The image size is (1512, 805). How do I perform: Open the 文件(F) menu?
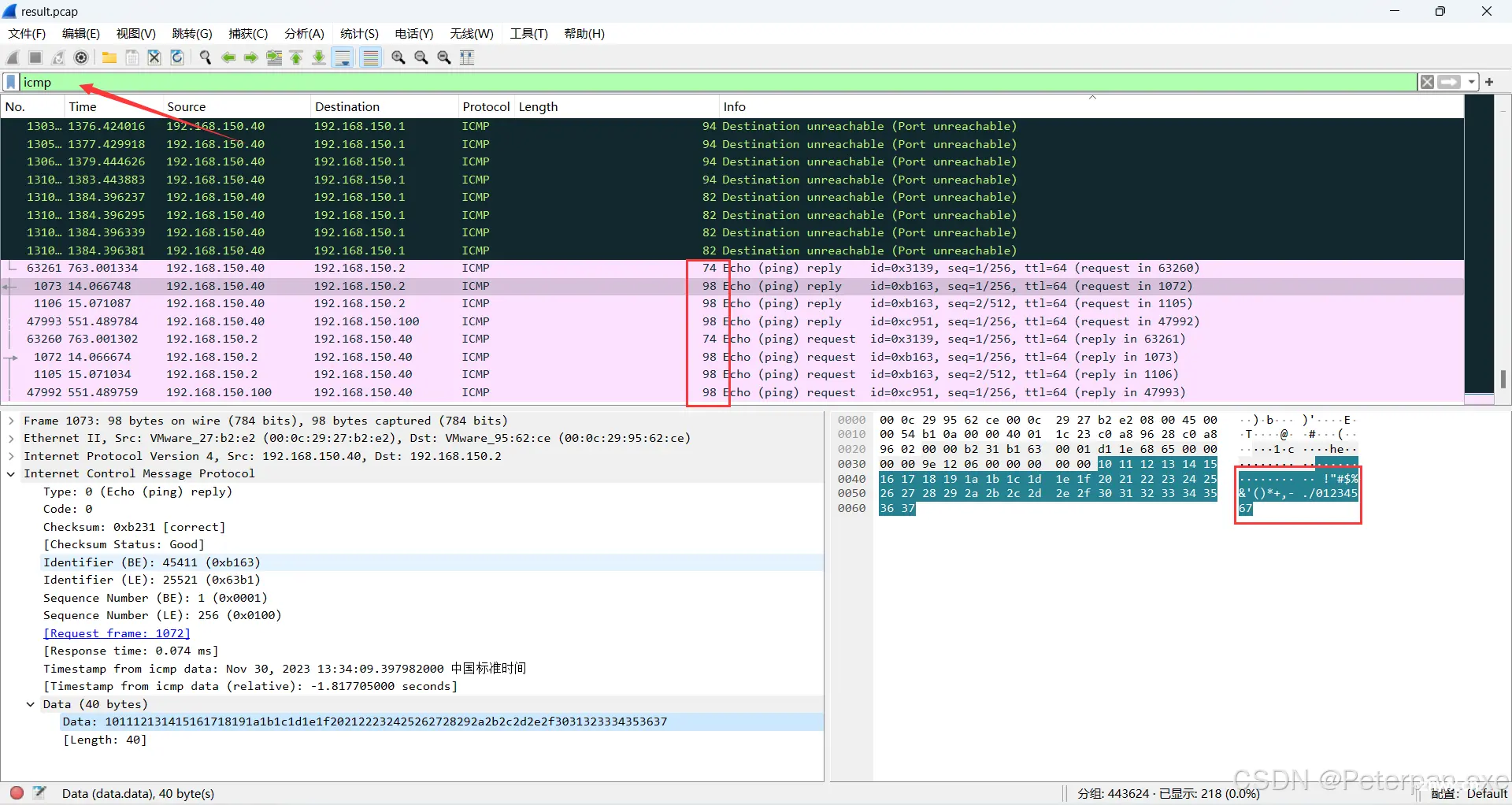coord(27,34)
